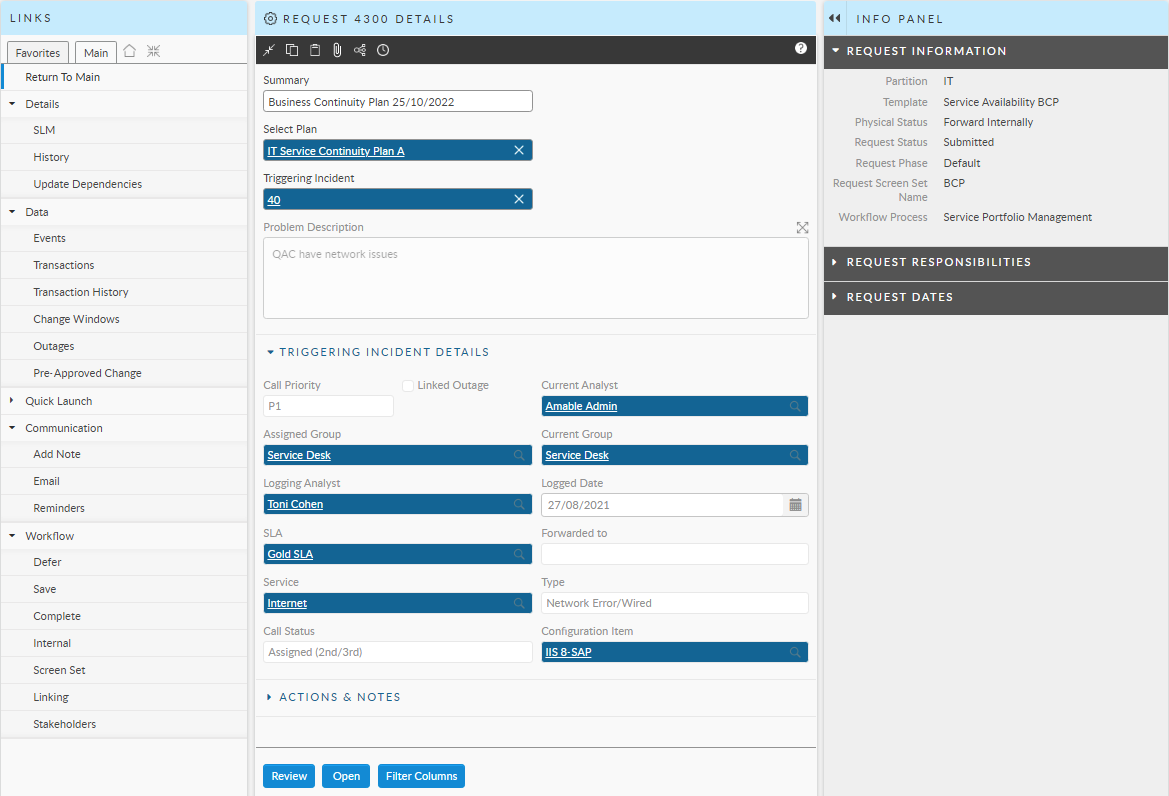Open the Logged Date calendar picker

point(795,505)
